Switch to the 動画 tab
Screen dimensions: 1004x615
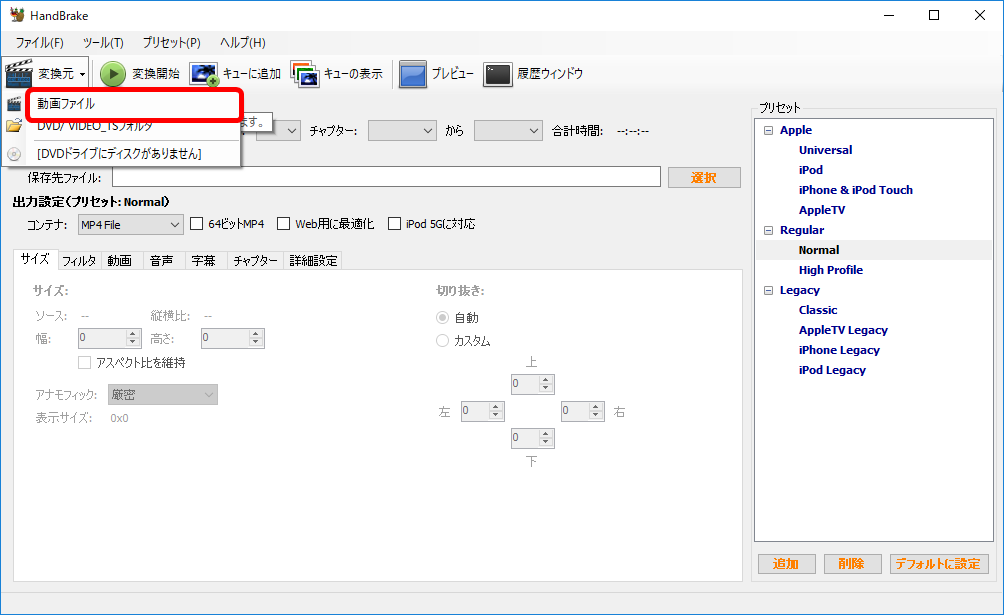point(120,261)
